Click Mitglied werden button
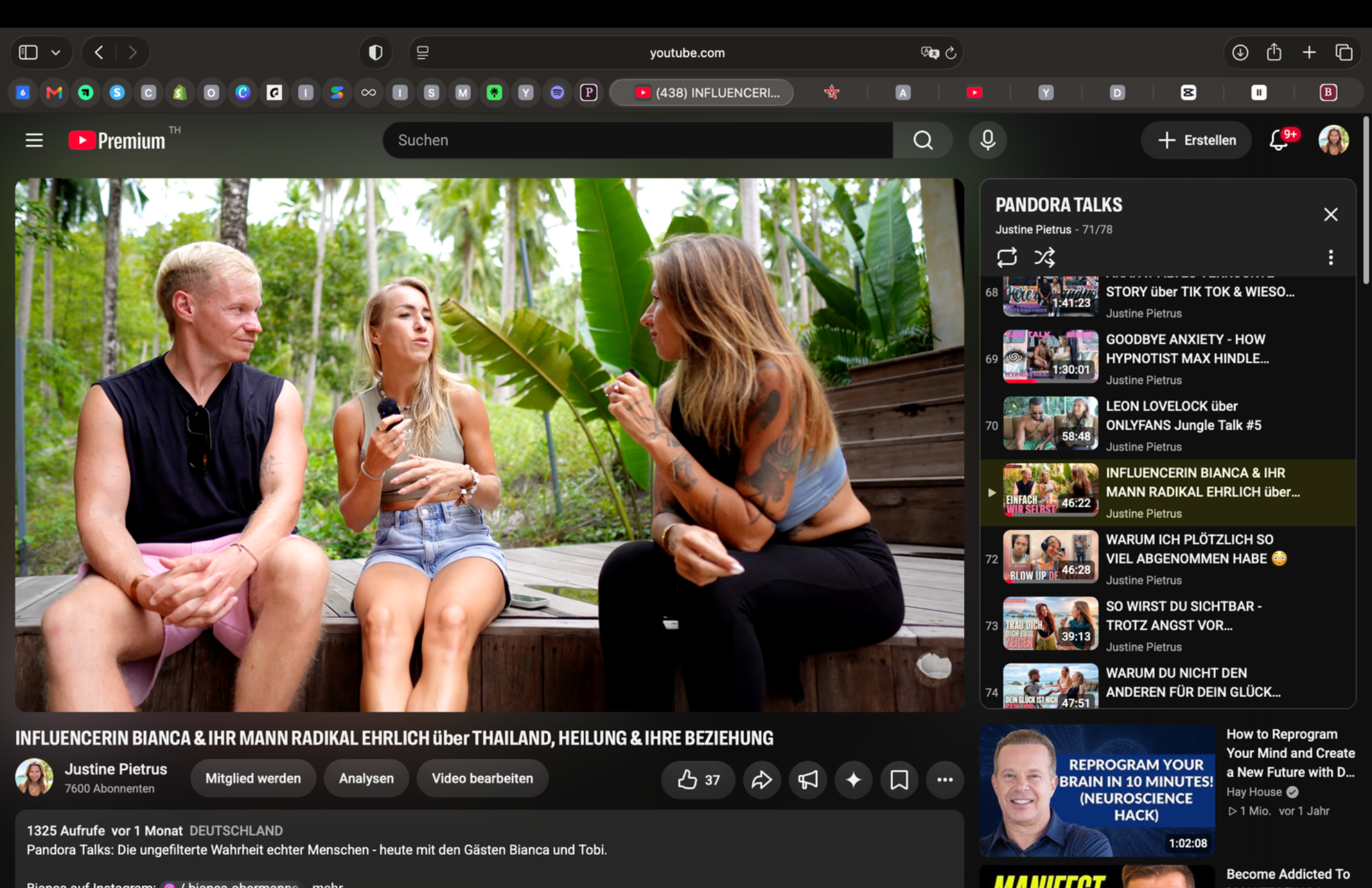The height and width of the screenshot is (888, 1372). [x=253, y=779]
